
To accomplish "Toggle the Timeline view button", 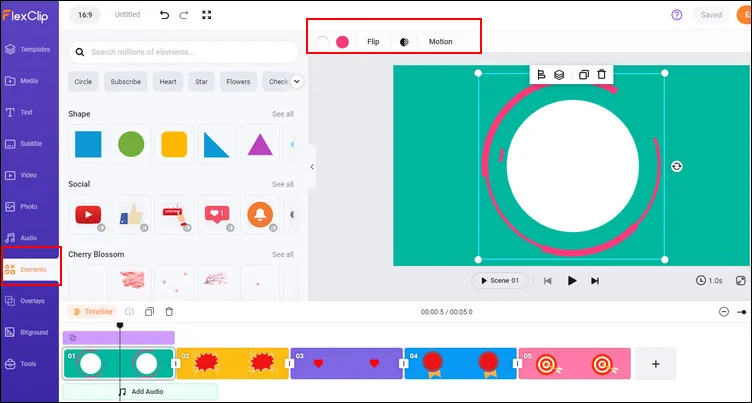I will click(92, 312).
